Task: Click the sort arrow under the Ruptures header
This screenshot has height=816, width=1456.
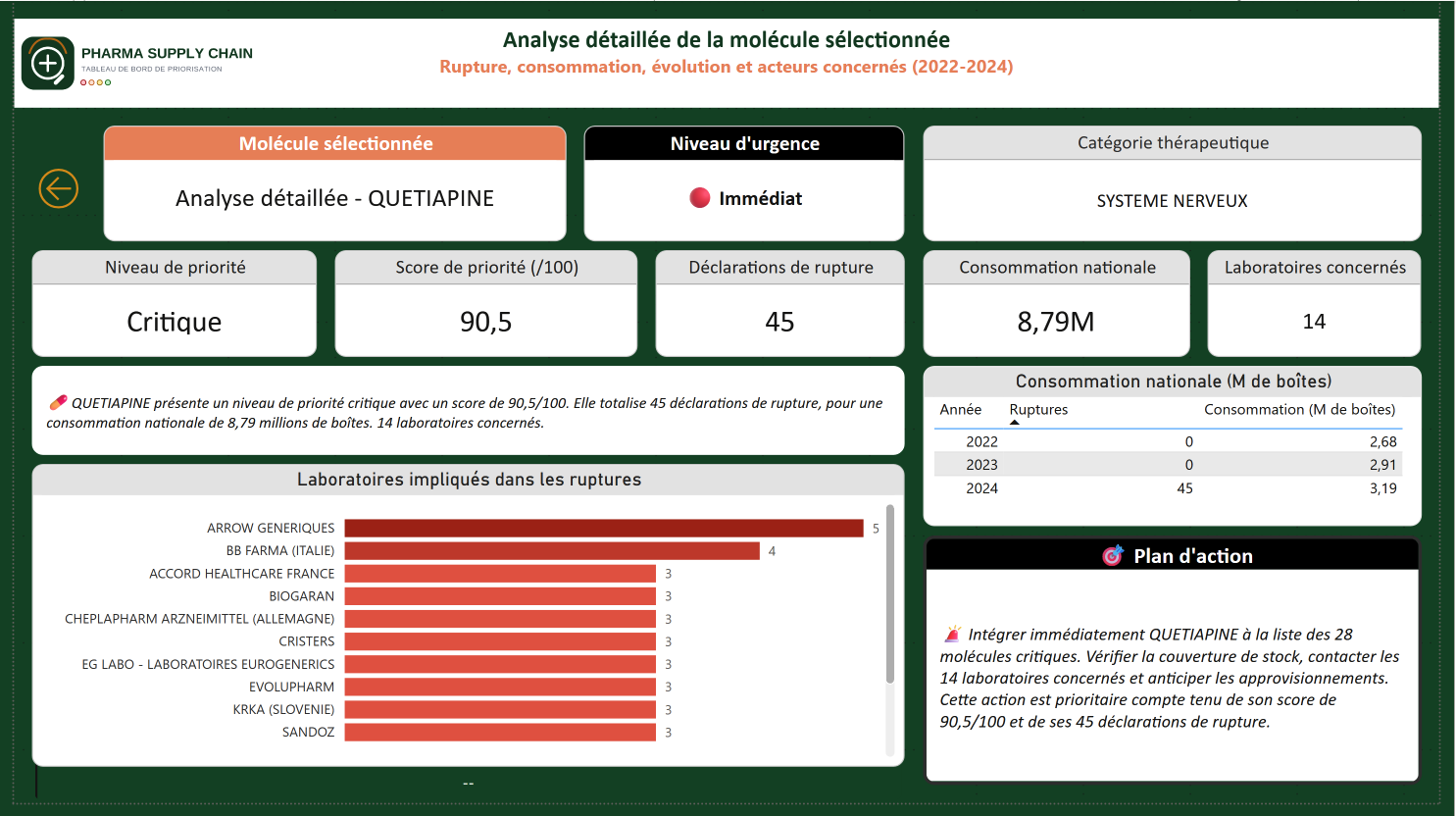Action: (1015, 423)
